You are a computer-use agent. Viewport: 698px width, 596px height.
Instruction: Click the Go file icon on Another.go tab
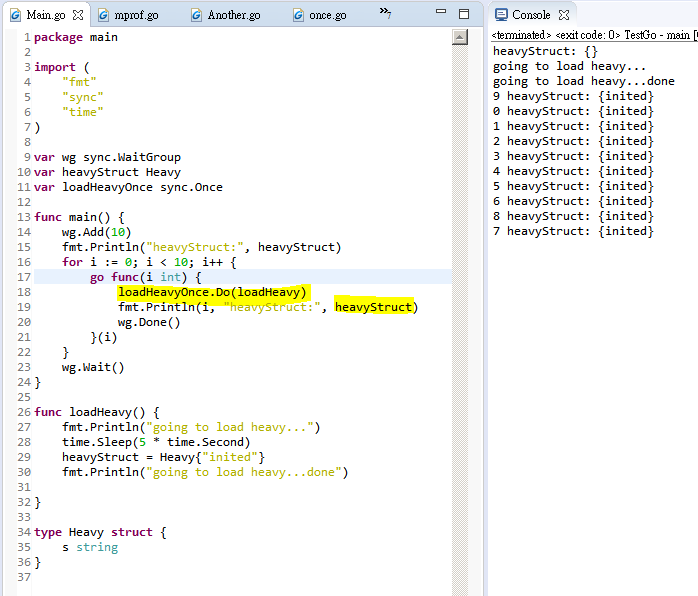196,15
